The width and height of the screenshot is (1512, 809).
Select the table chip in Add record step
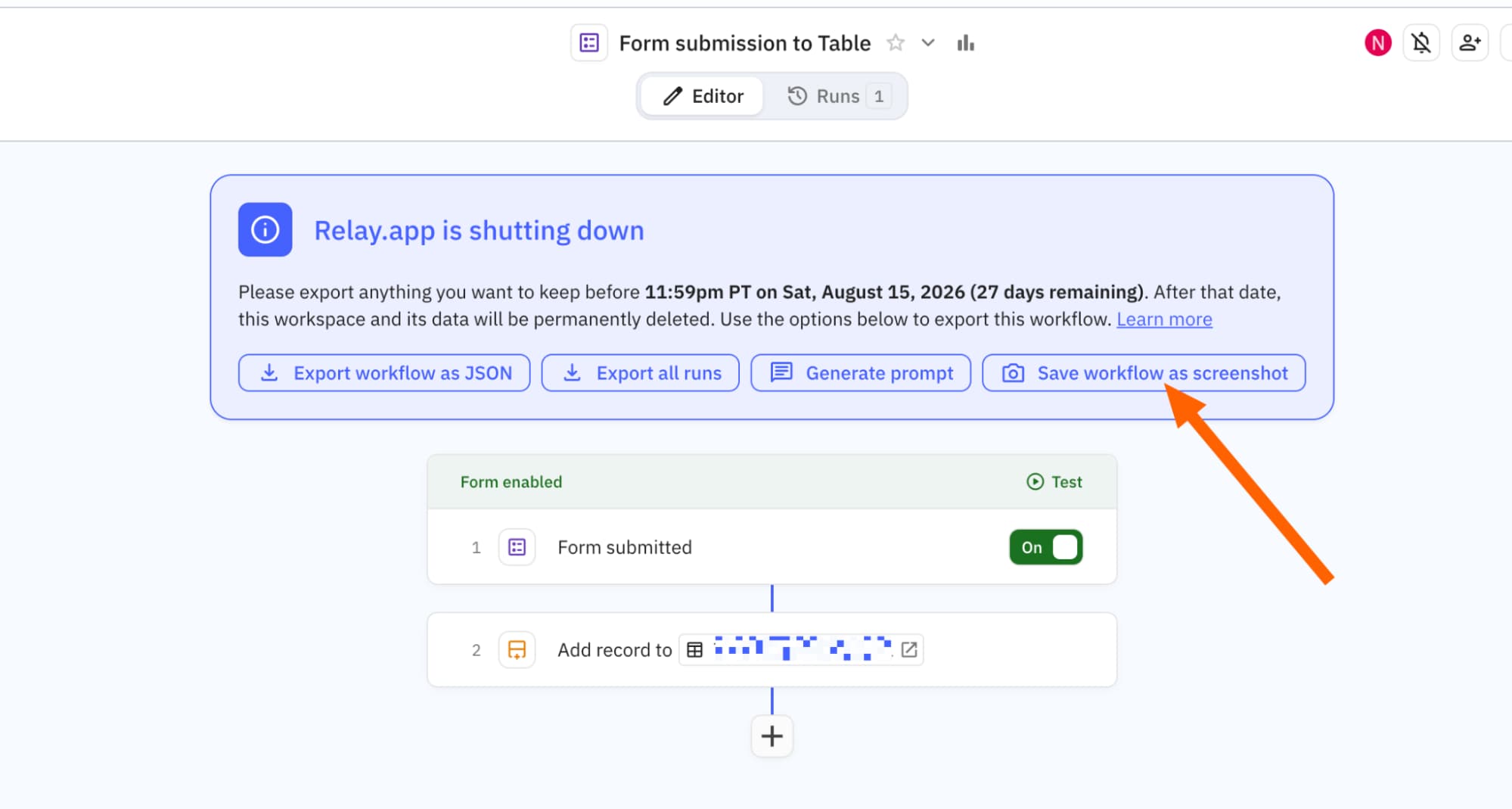click(x=801, y=649)
